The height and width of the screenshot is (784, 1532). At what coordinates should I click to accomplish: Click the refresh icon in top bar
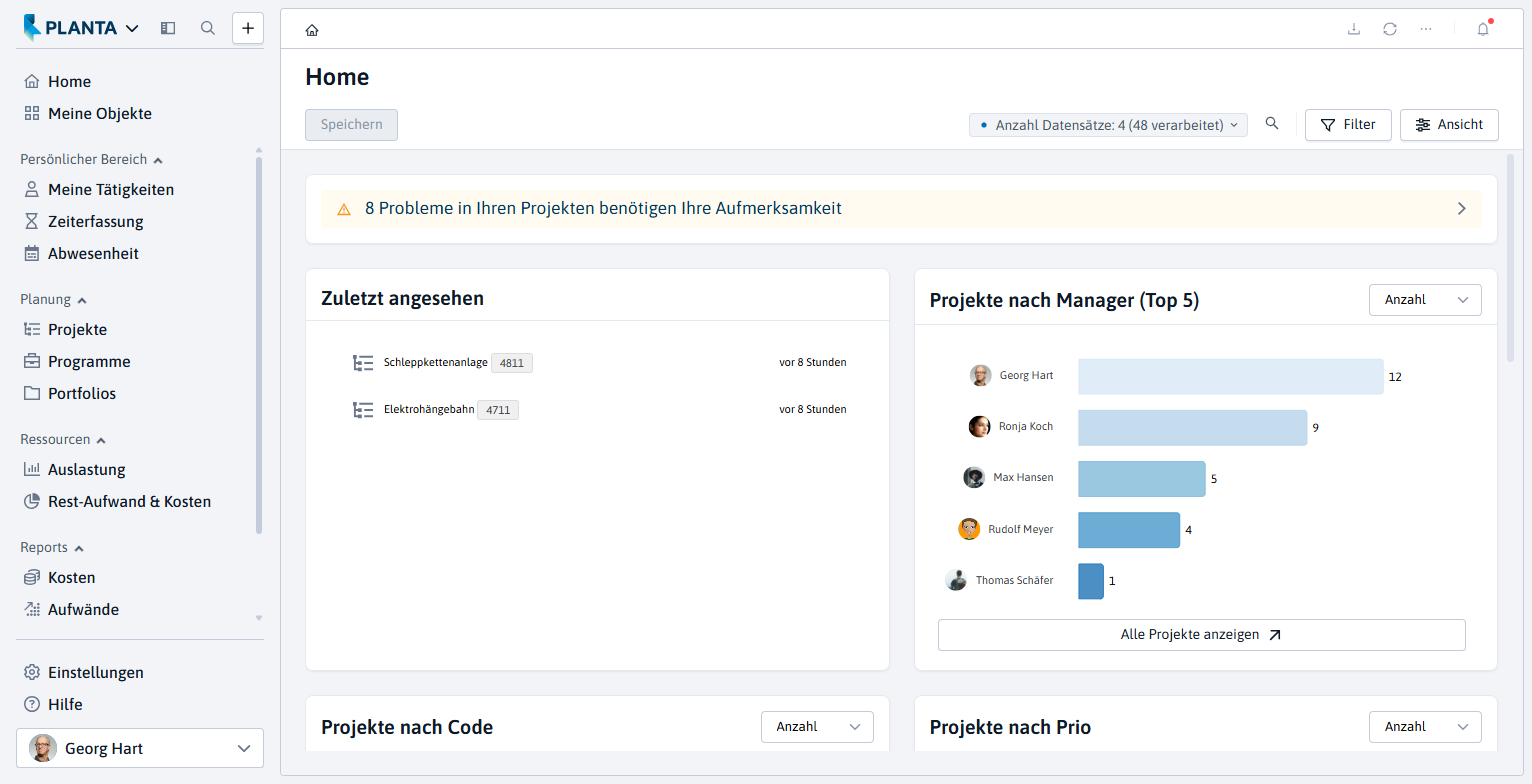(1390, 29)
